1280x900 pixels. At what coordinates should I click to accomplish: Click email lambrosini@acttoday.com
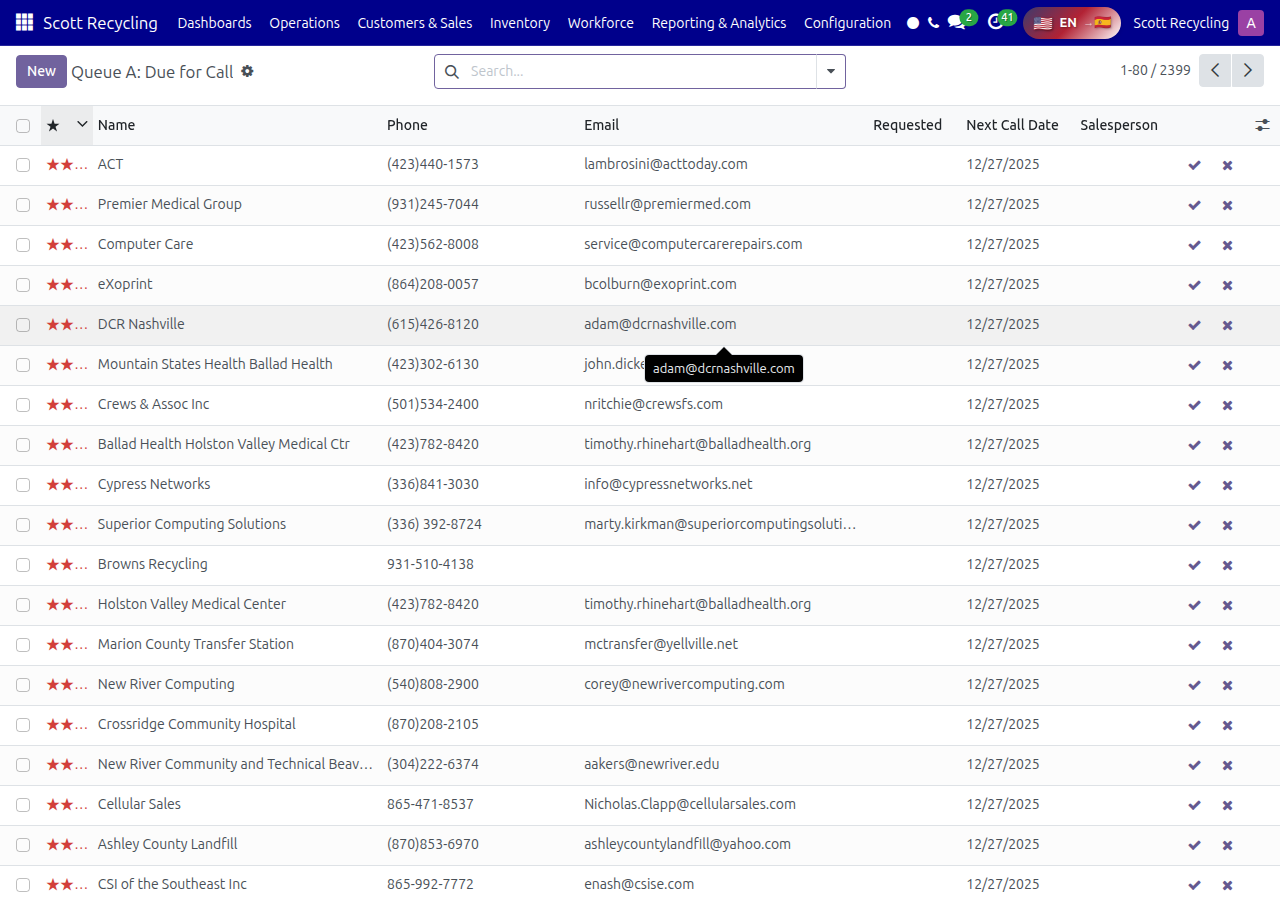[666, 164]
